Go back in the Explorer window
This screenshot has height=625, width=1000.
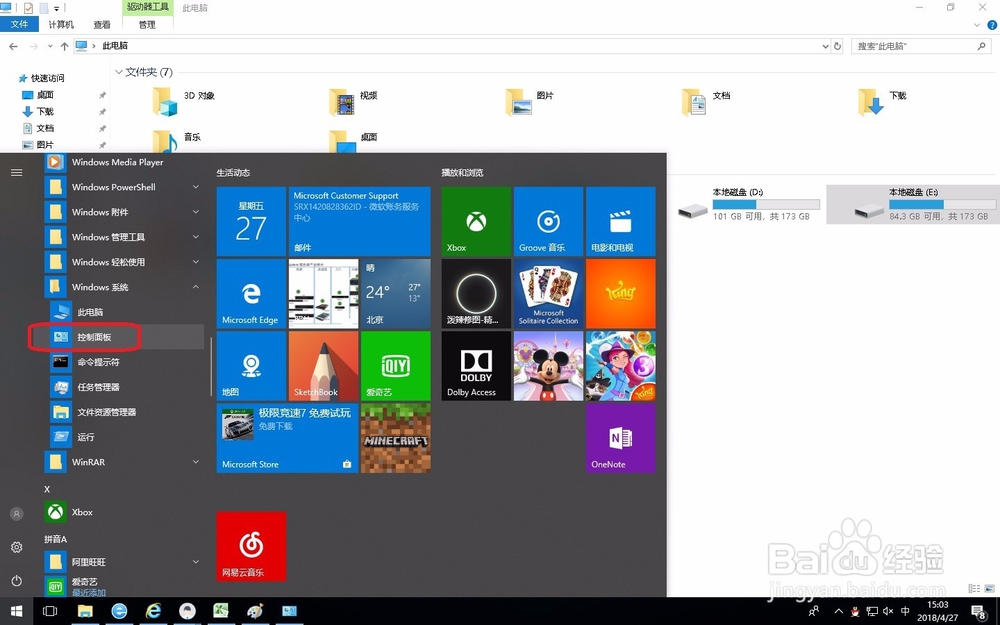coord(13,46)
